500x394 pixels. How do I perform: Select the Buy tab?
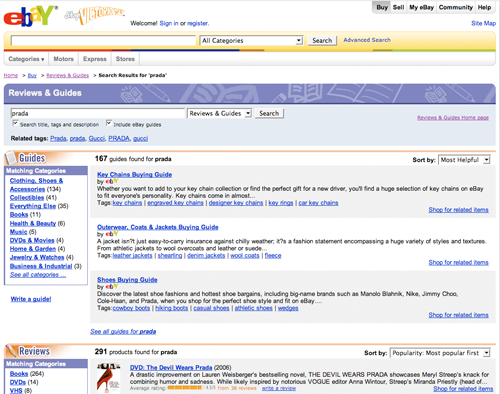[382, 7]
